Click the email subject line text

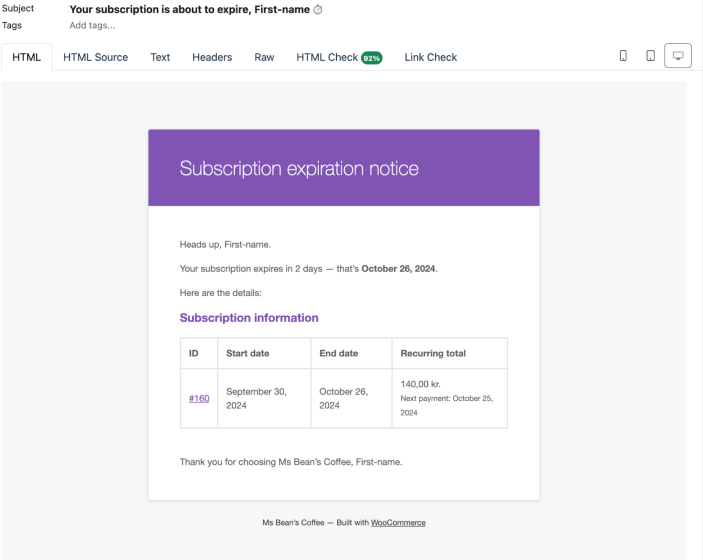click(x=189, y=9)
